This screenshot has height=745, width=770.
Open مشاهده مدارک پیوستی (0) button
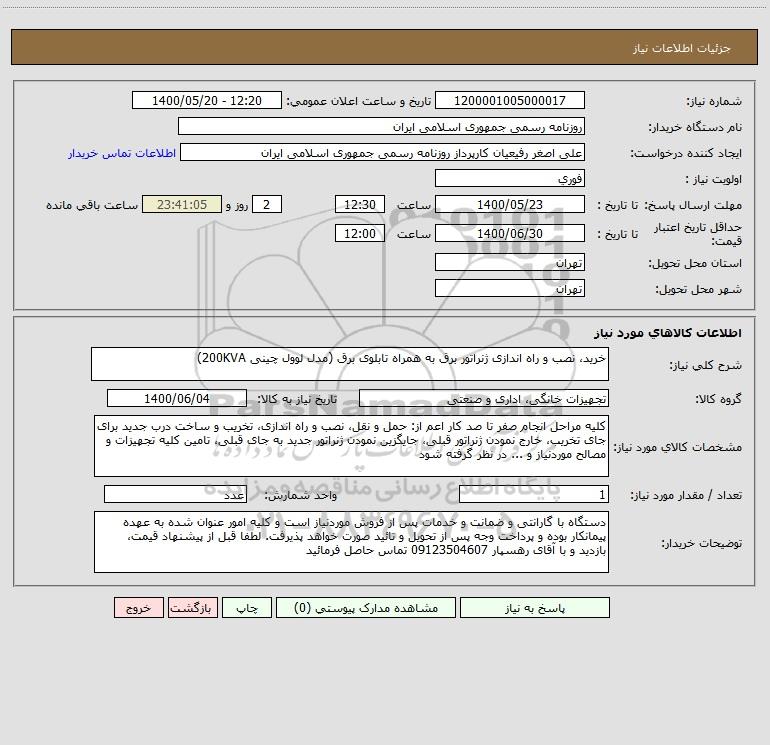click(x=365, y=607)
